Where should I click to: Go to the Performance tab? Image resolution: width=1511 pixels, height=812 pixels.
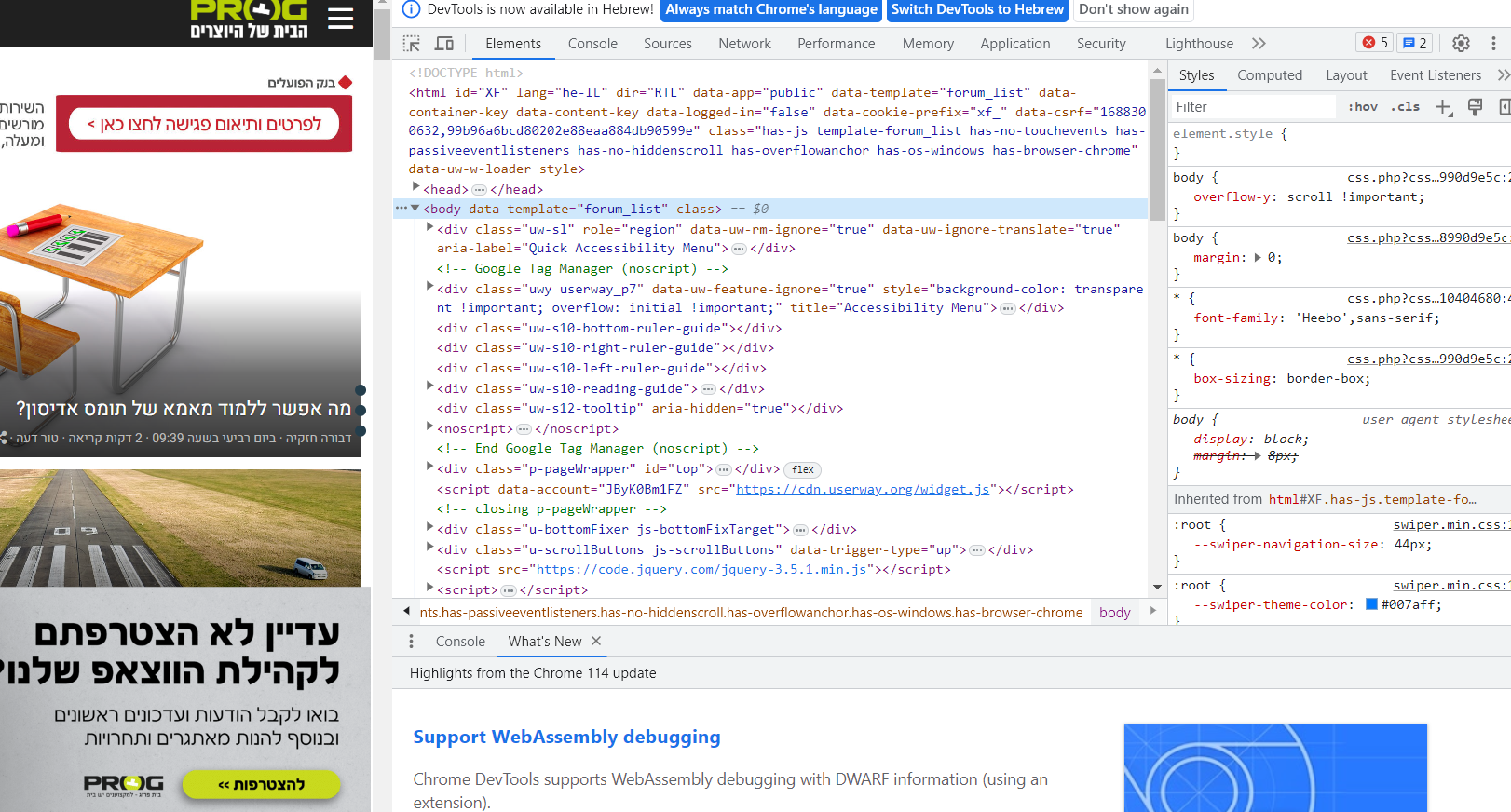[837, 44]
